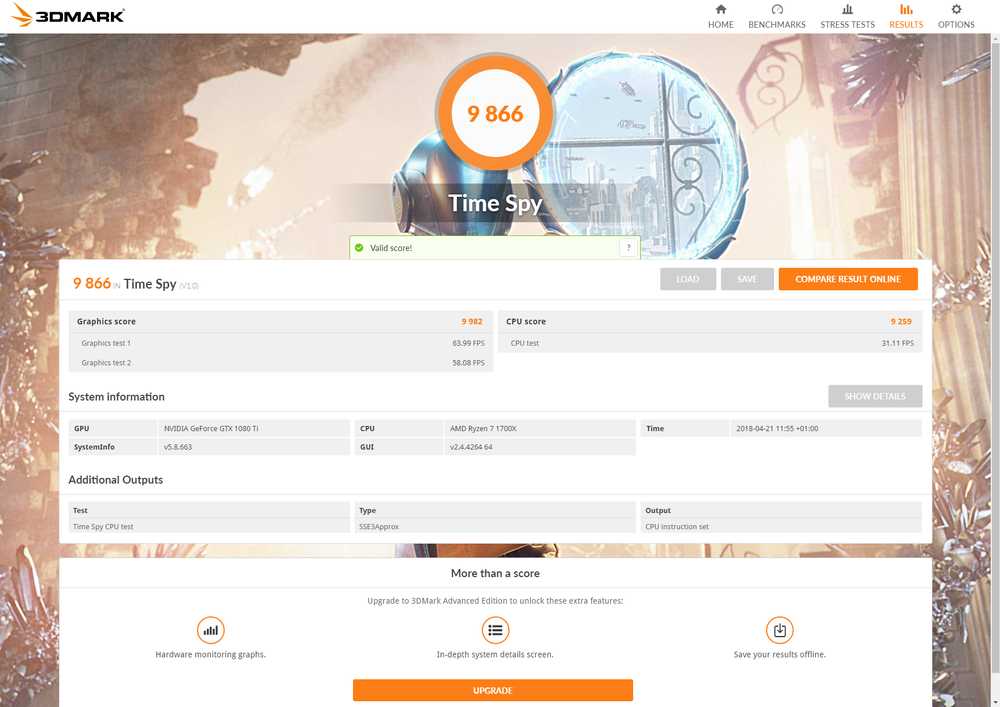This screenshot has height=707, width=1000.
Task: Click the BENCHMARKS menu label
Action: pyautogui.click(x=777, y=24)
